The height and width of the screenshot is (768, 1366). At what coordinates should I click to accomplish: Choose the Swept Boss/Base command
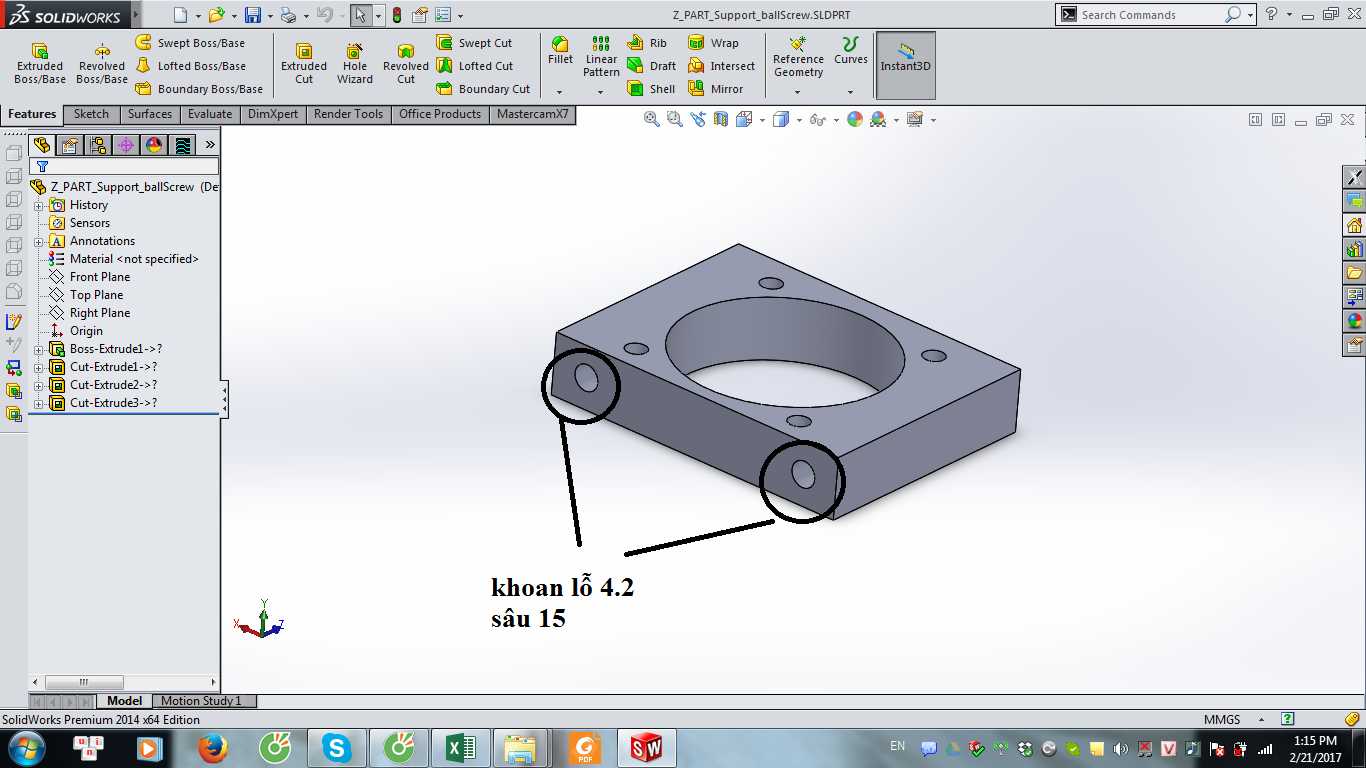[x=190, y=43]
